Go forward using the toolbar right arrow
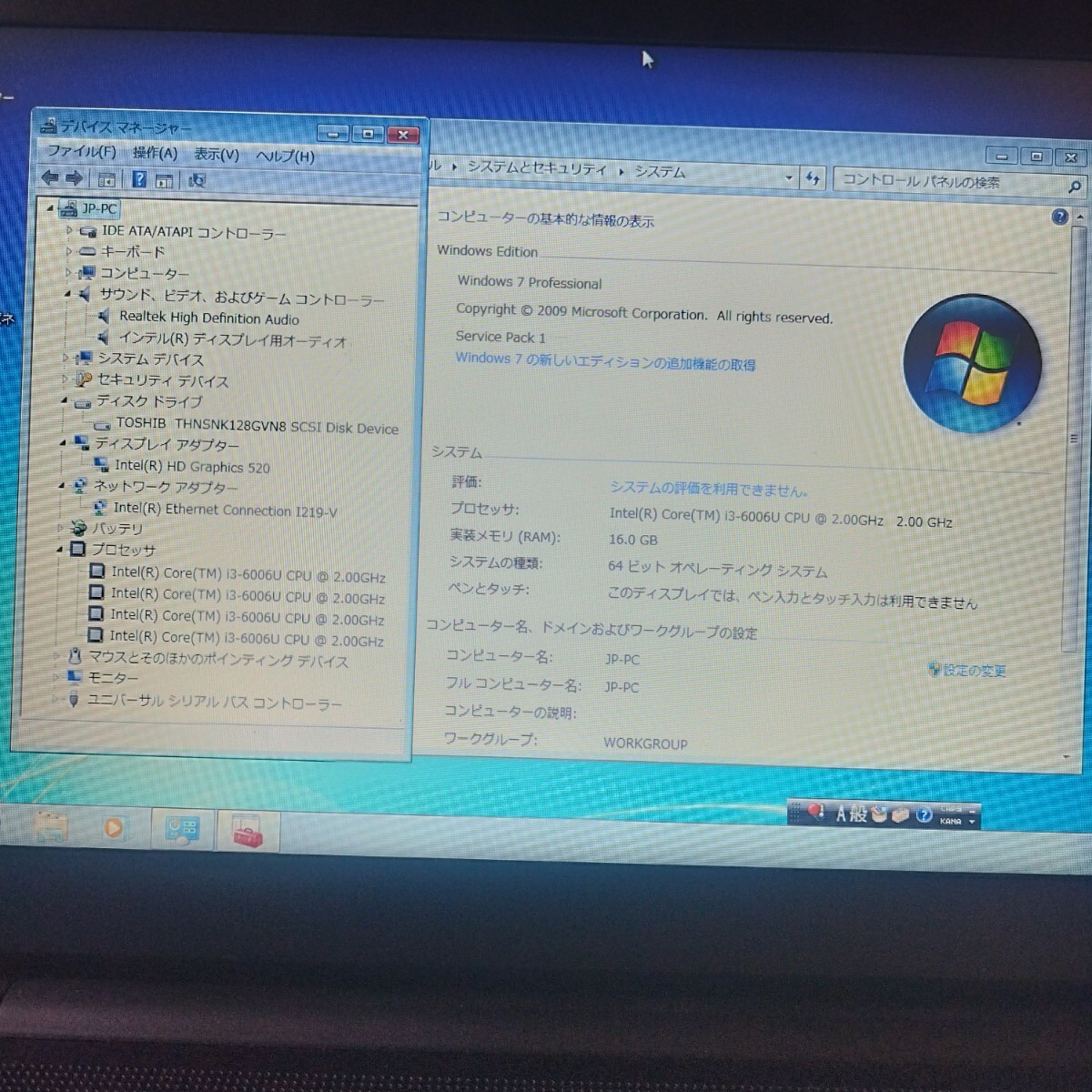This screenshot has width=1092, height=1092. click(75, 178)
